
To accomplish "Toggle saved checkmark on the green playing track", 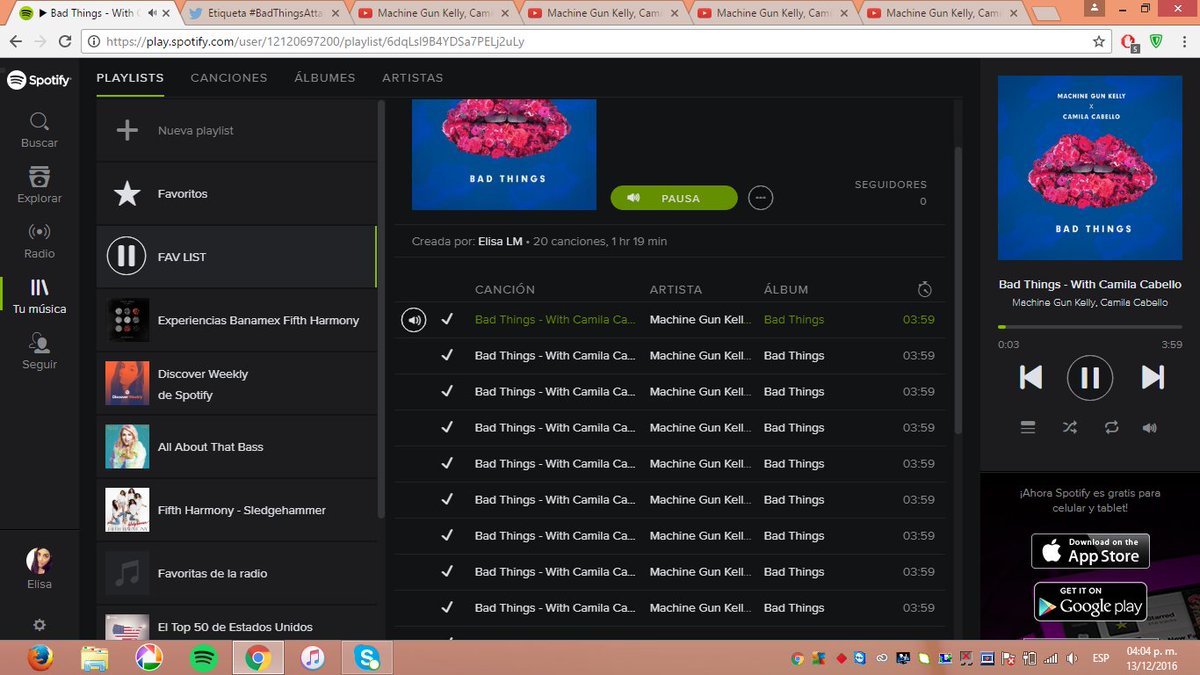I will (x=447, y=319).
